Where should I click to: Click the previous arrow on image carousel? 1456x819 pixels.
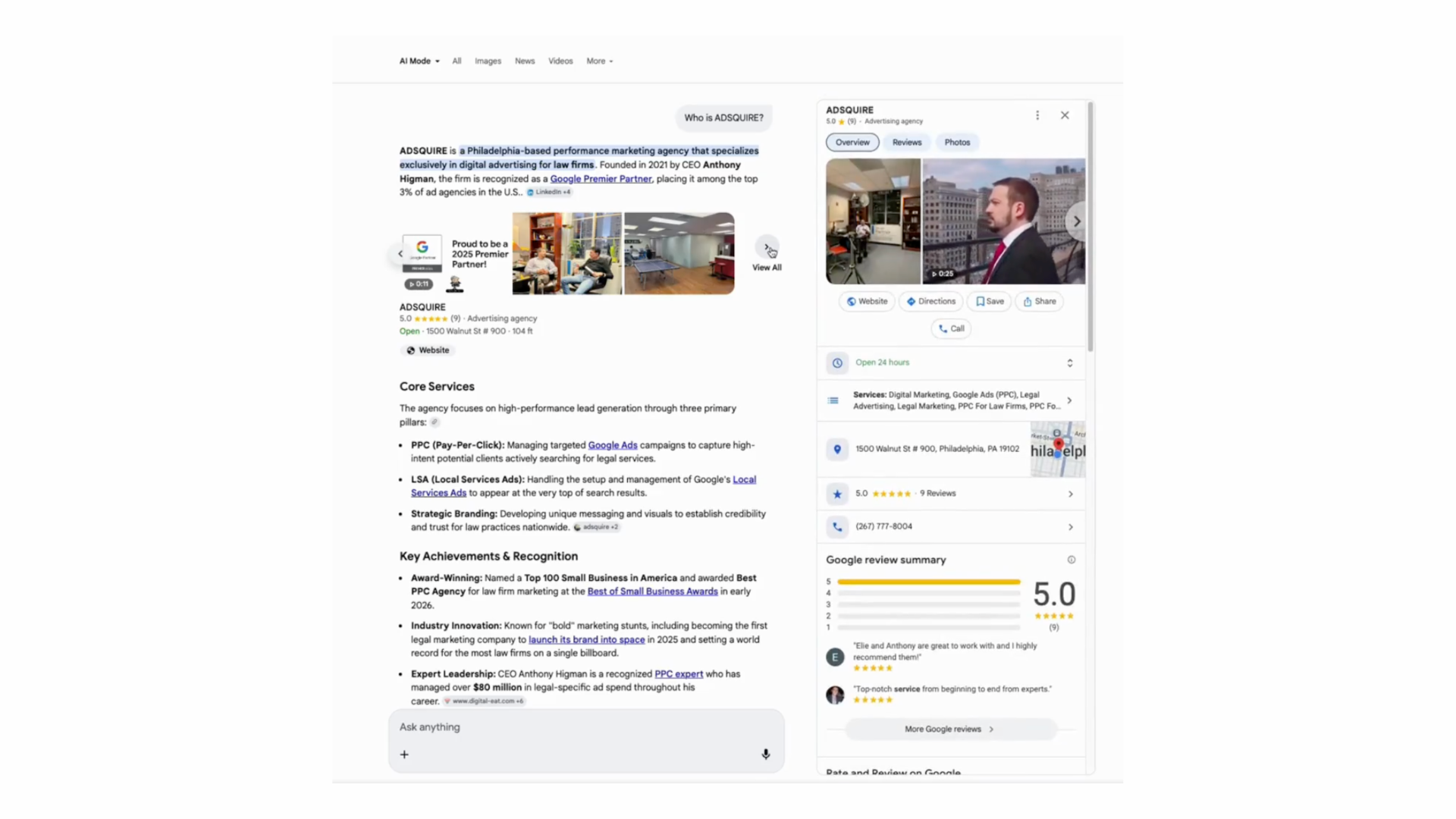(x=400, y=254)
